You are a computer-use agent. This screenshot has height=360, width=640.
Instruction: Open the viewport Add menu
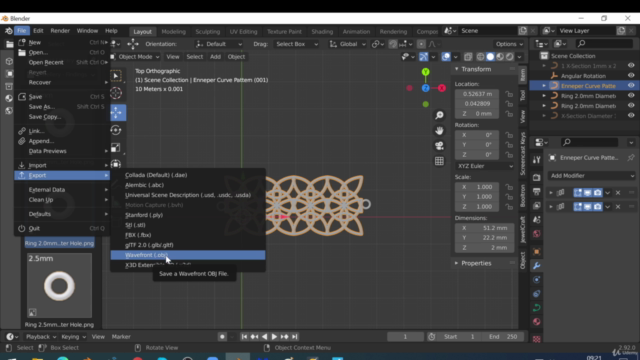point(215,57)
